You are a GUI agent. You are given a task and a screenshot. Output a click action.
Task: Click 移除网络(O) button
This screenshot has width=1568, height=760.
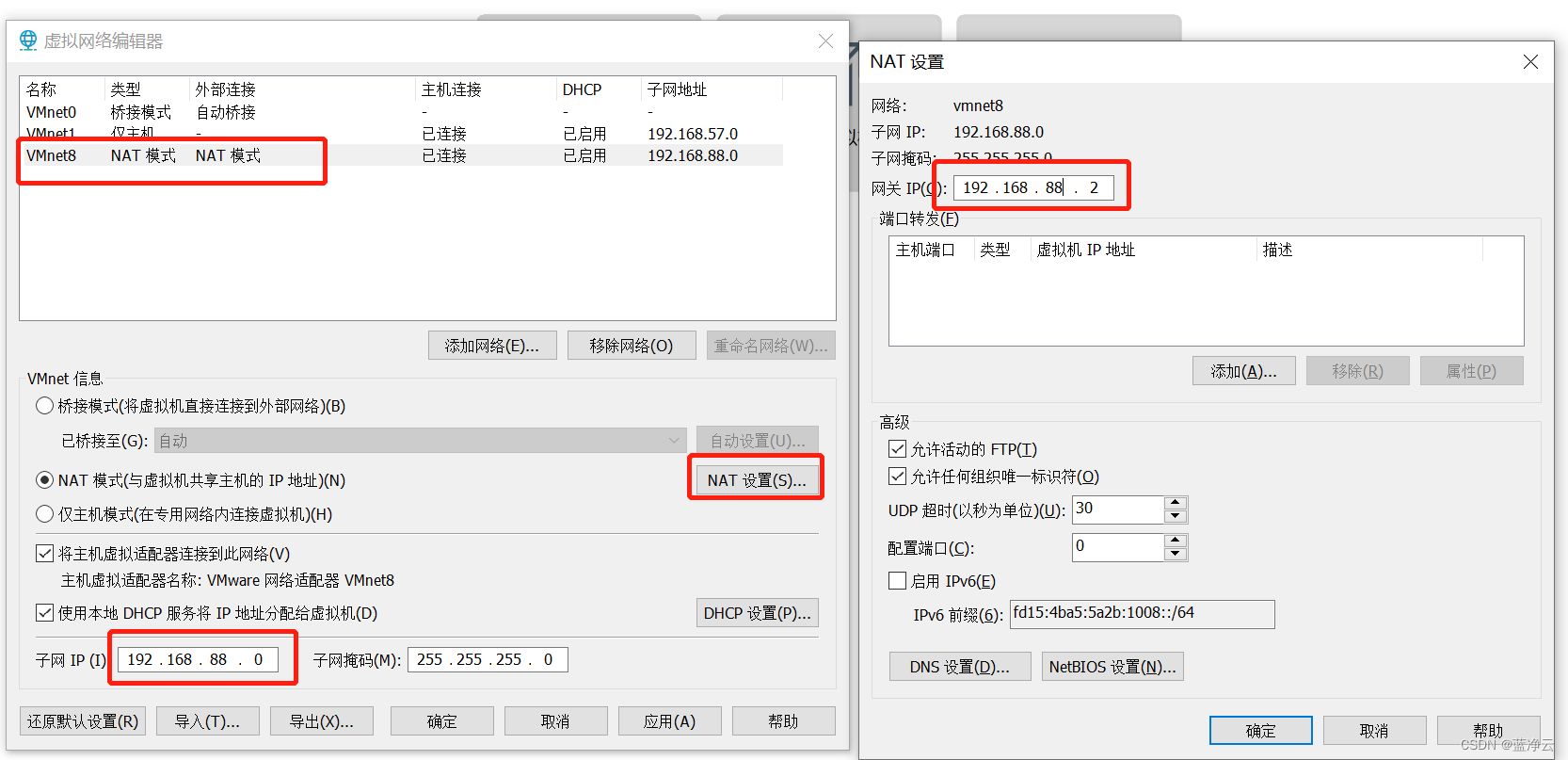632,346
